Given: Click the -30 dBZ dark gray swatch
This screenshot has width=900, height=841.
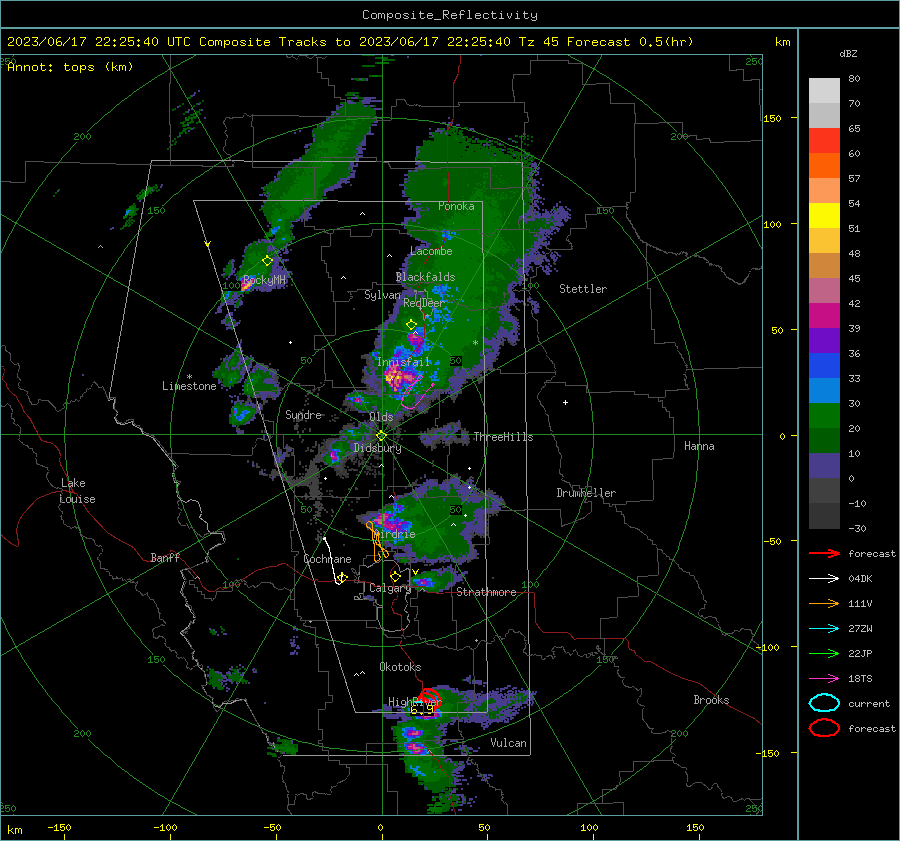Looking at the screenshot, I should (824, 515).
